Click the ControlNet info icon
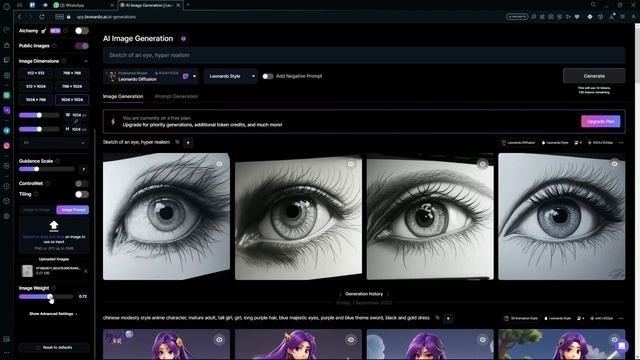 pos(48,184)
